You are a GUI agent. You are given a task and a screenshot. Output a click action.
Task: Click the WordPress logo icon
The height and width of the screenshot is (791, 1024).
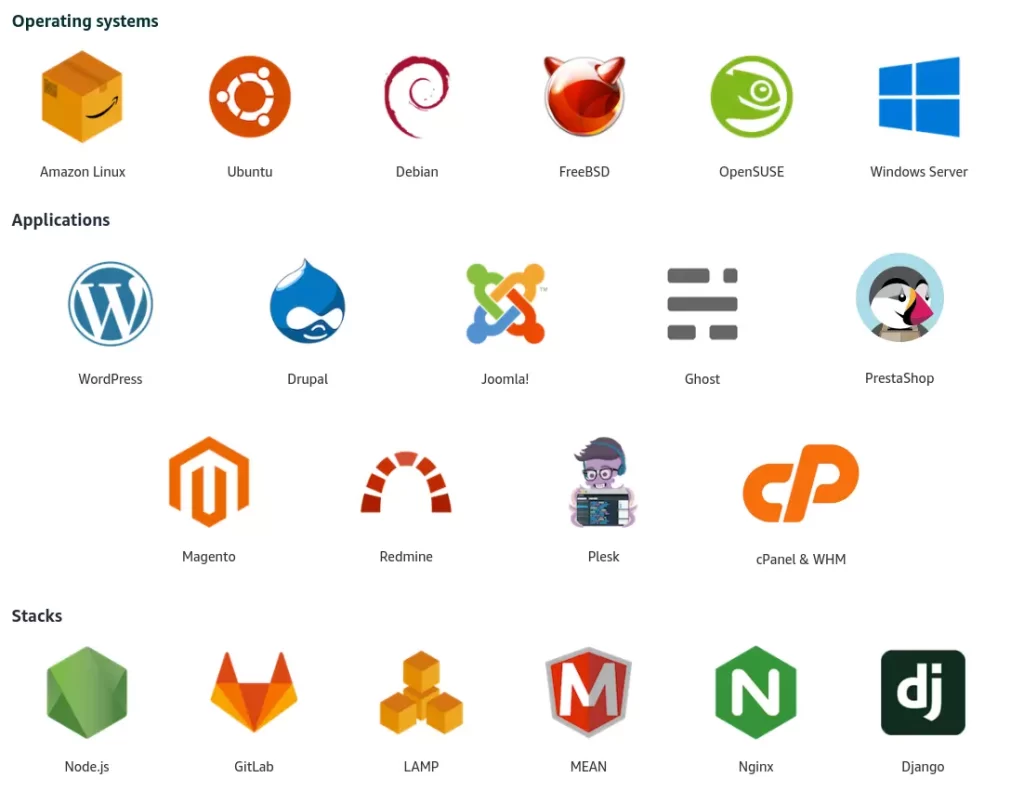tap(110, 304)
